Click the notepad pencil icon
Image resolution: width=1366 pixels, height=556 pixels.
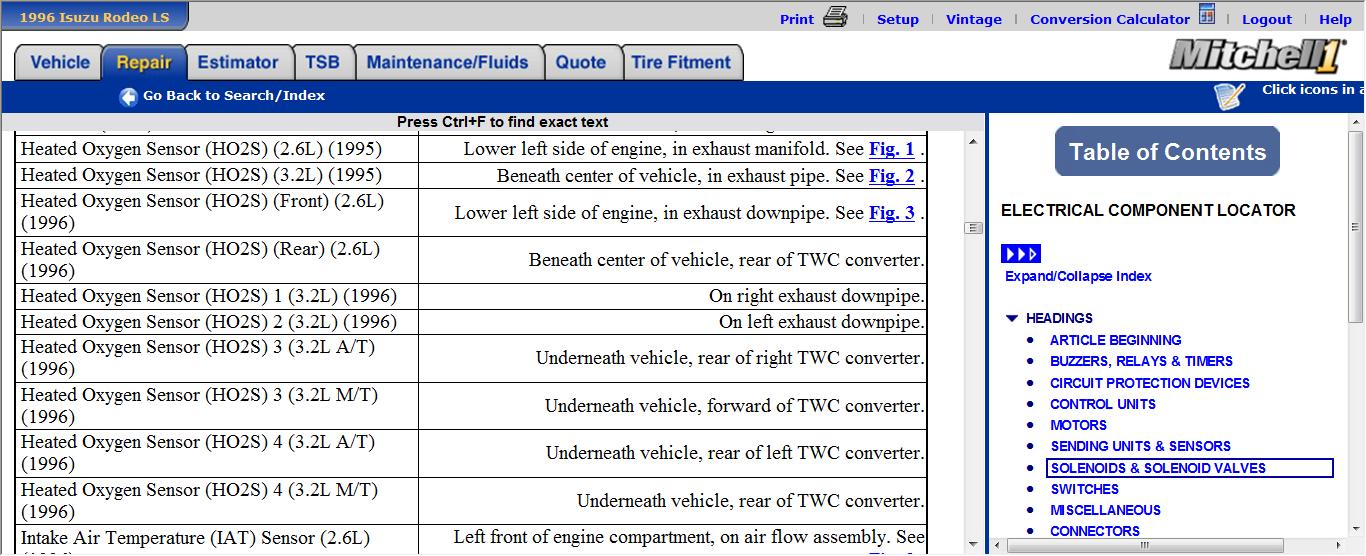coord(1230,95)
